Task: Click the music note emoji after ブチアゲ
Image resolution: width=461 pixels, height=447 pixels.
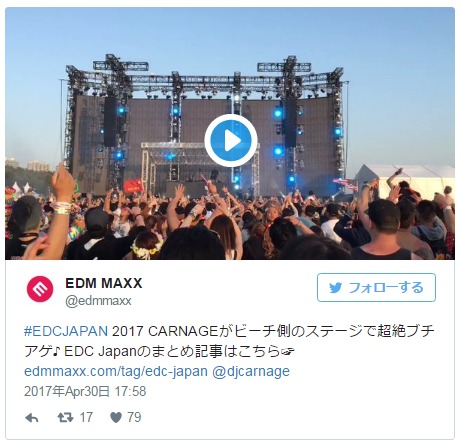Action: pos(56,351)
